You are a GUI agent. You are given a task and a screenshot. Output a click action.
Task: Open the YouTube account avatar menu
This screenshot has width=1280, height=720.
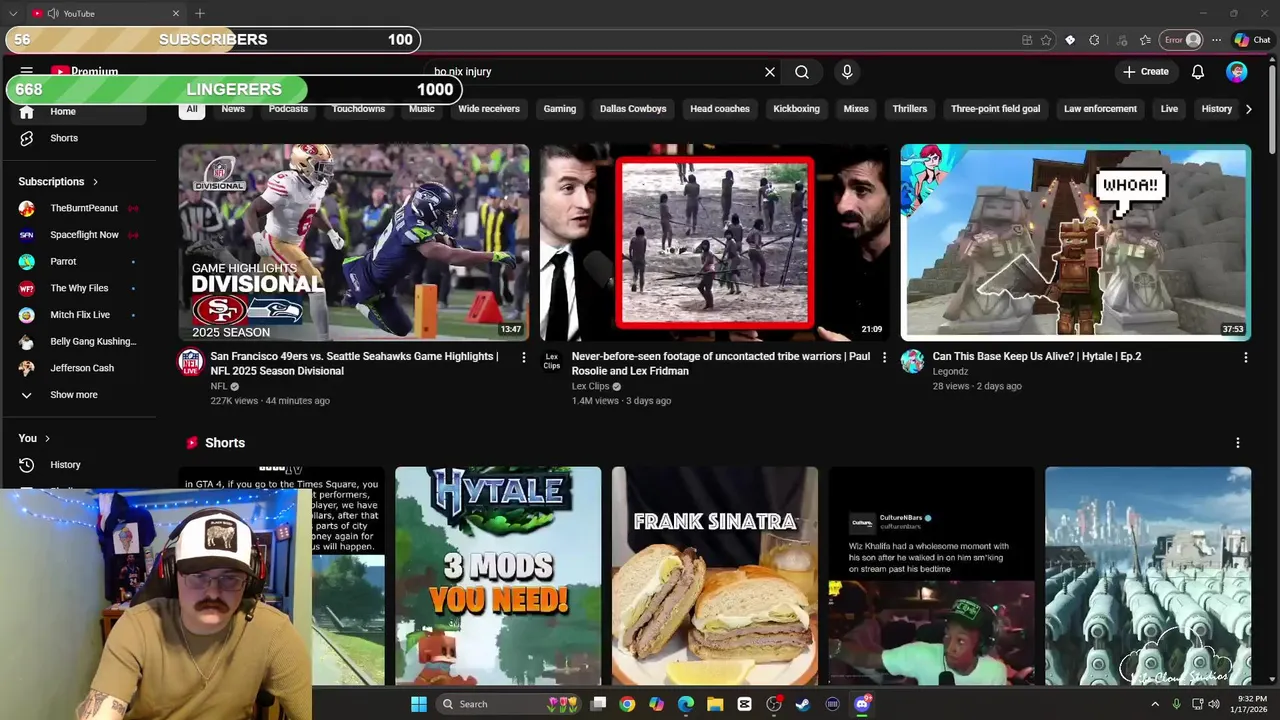tap(1237, 72)
